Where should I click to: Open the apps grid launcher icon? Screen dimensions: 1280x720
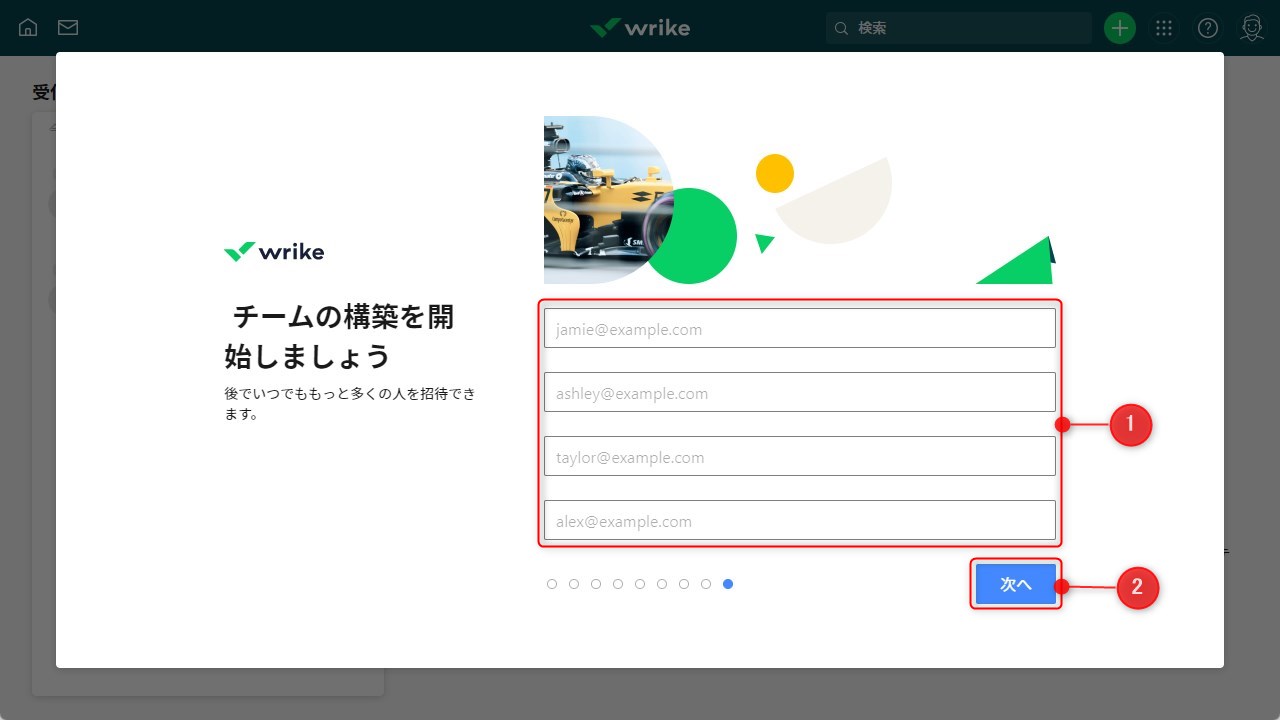pos(1163,27)
